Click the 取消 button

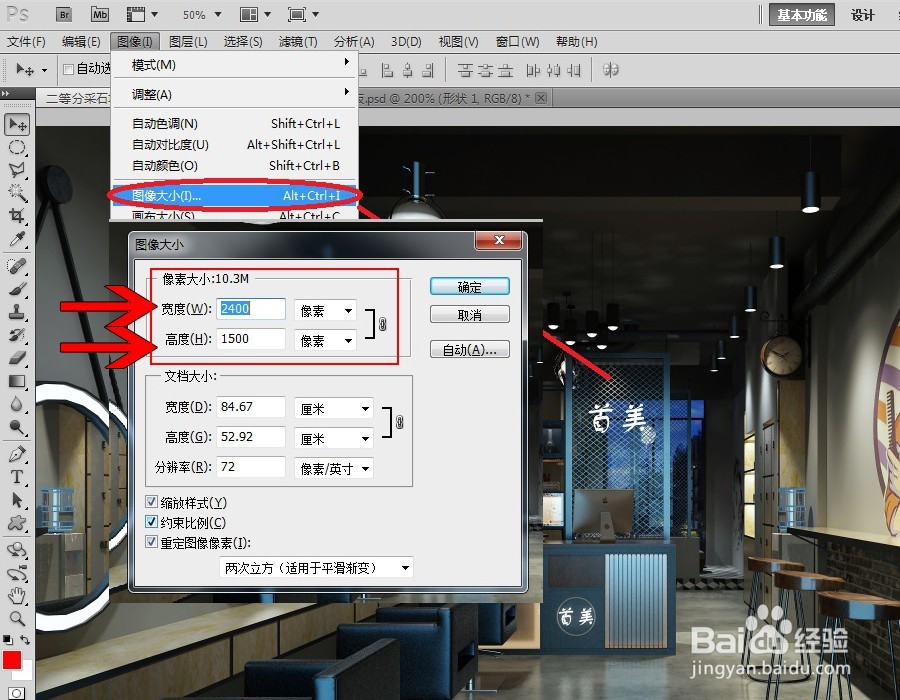pos(470,314)
